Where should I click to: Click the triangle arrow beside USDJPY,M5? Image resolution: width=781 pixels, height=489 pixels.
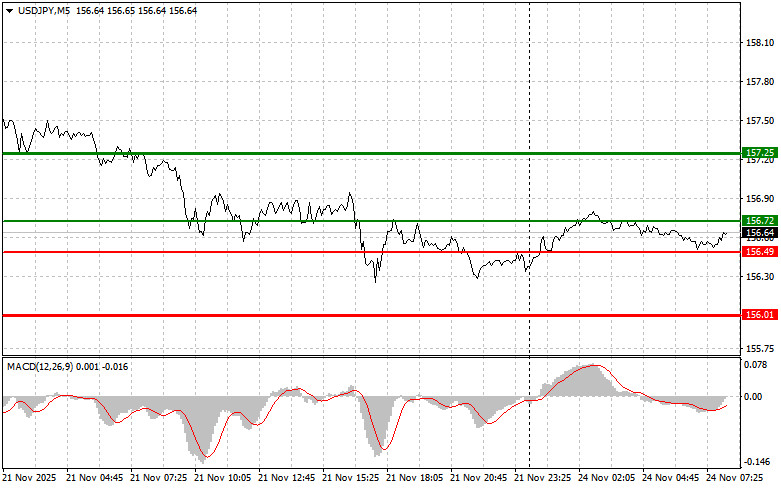8,10
